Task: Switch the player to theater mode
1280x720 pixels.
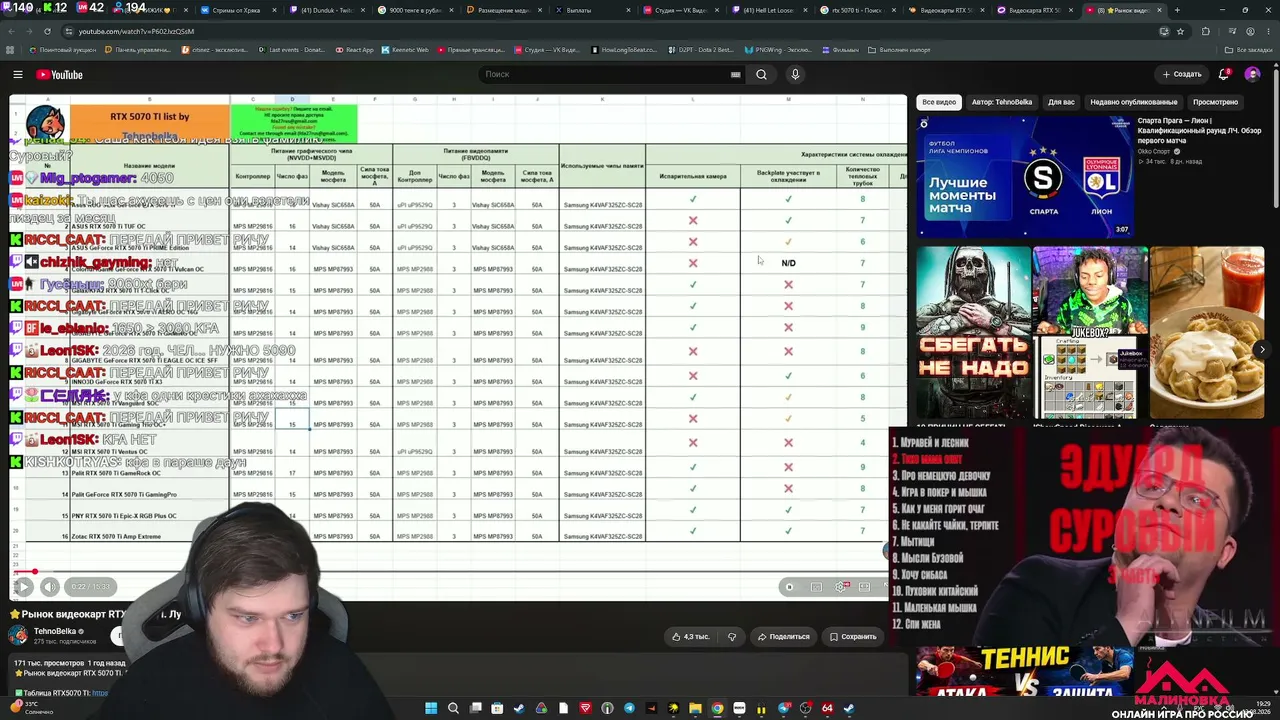Action: point(865,587)
